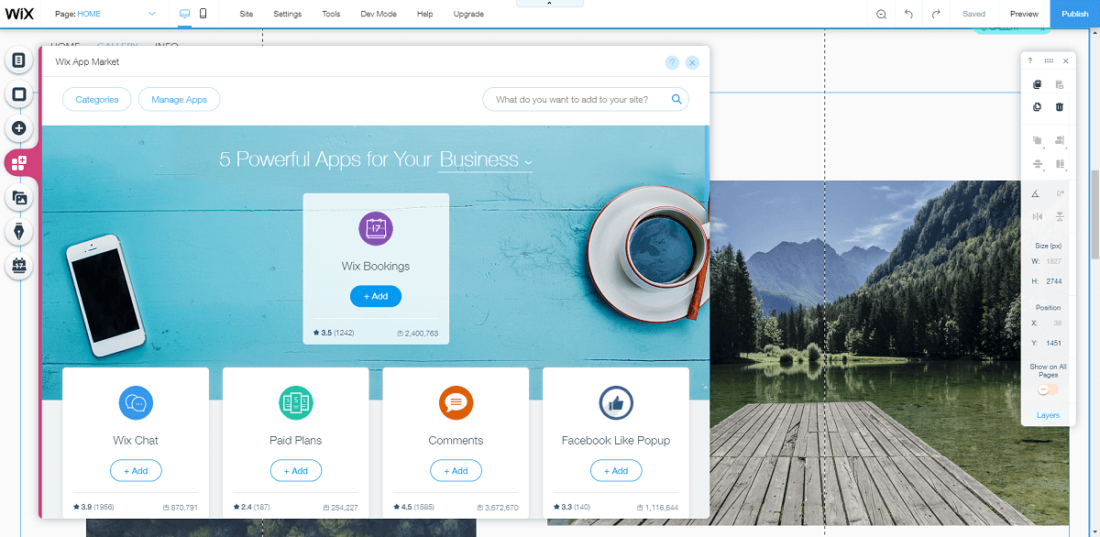Click the rotation degree value field
This screenshot has height=537, width=1100.
1059,194
